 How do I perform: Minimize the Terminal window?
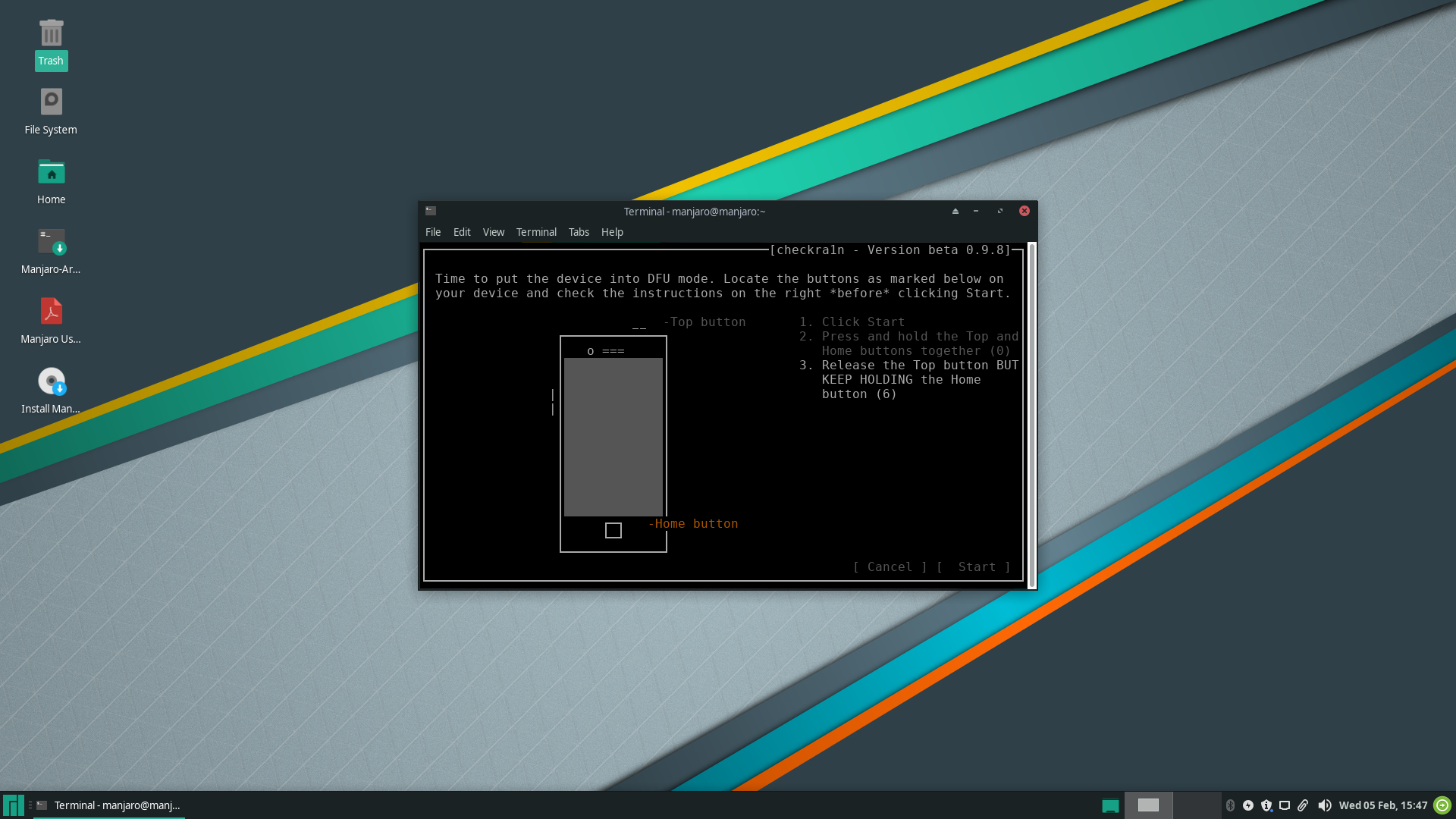tap(976, 211)
